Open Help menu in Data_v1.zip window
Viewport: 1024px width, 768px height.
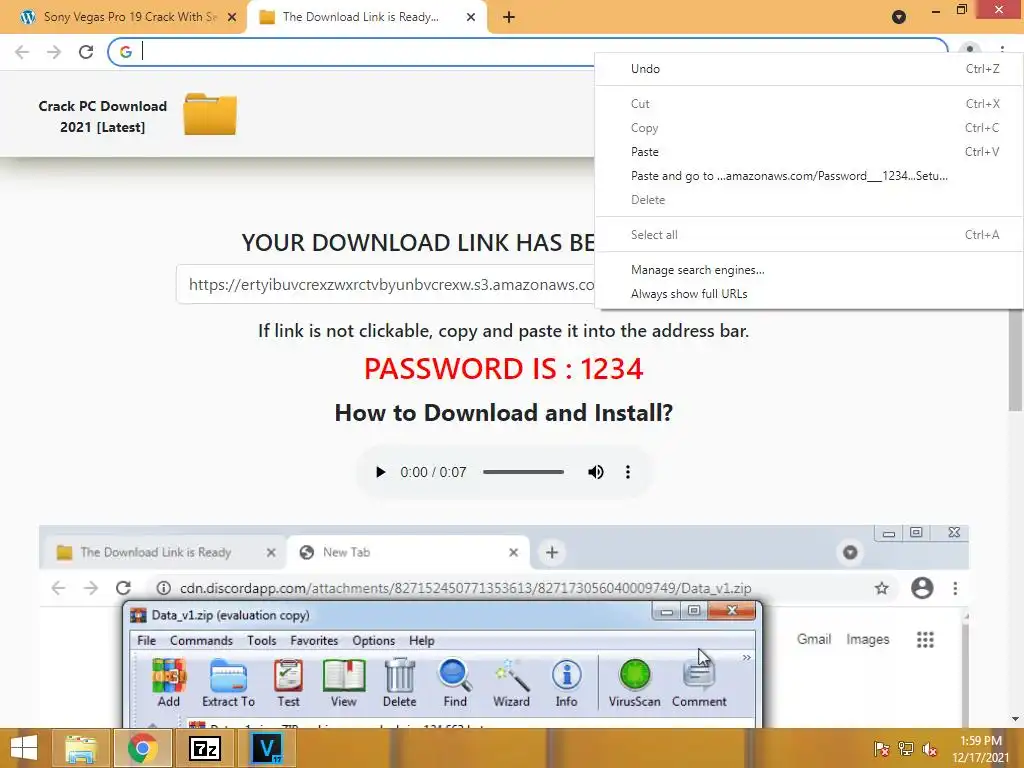pyautogui.click(x=421, y=641)
